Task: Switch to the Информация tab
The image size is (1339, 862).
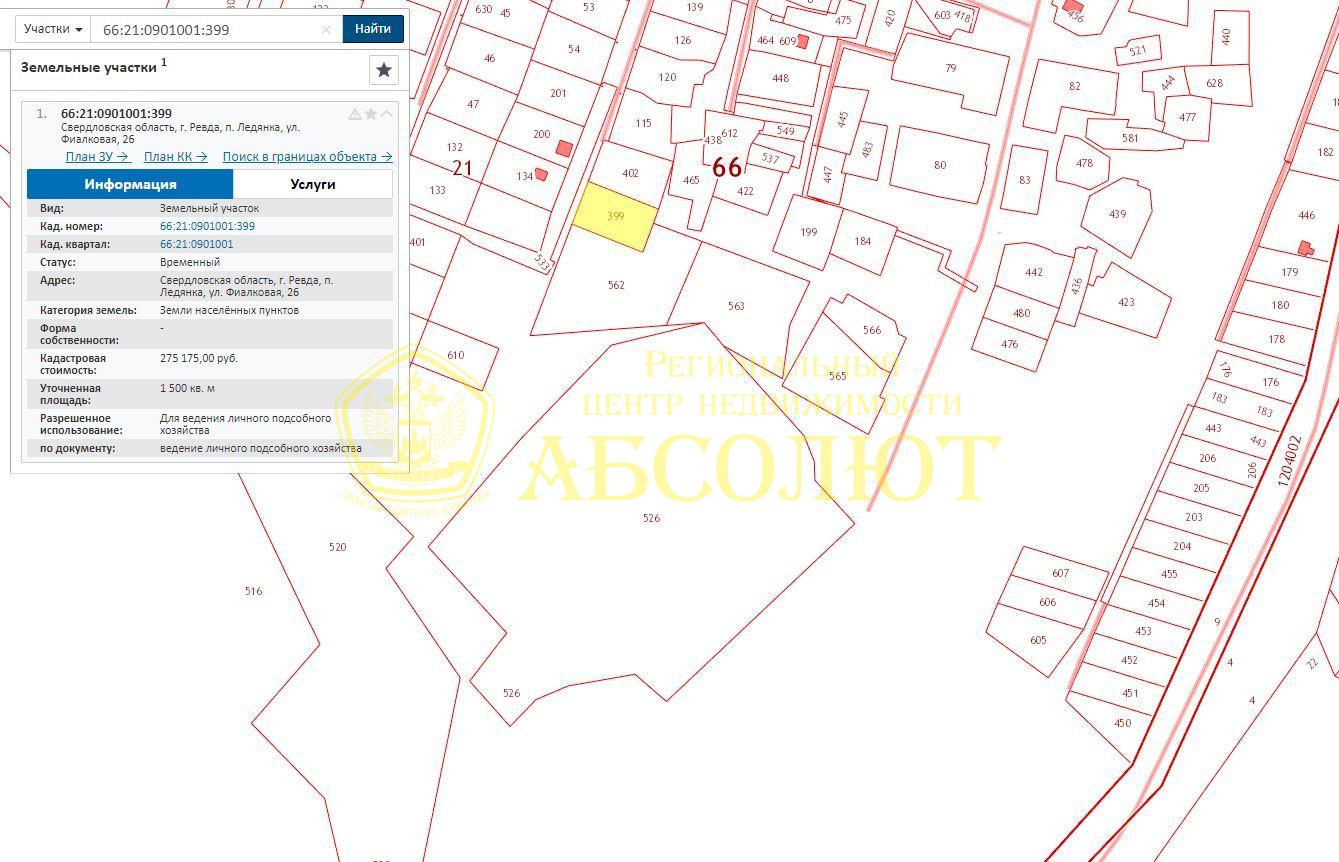Action: point(130,184)
